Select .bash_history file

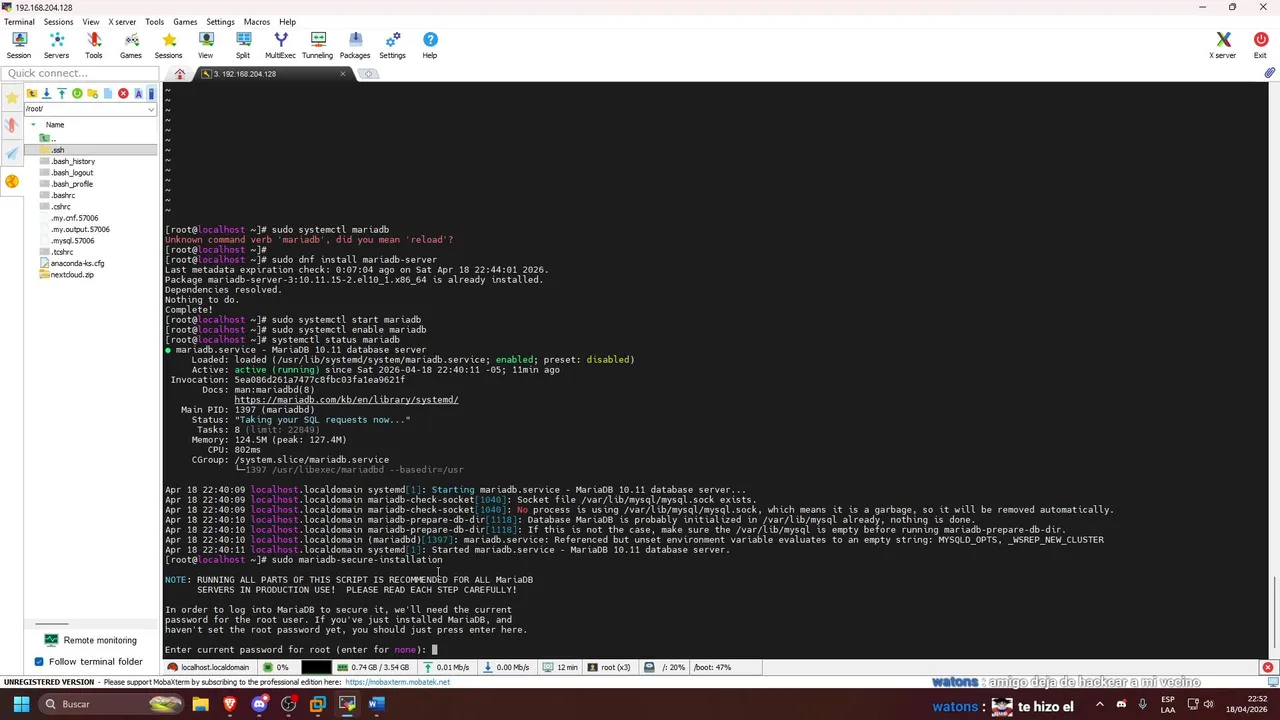(72, 161)
